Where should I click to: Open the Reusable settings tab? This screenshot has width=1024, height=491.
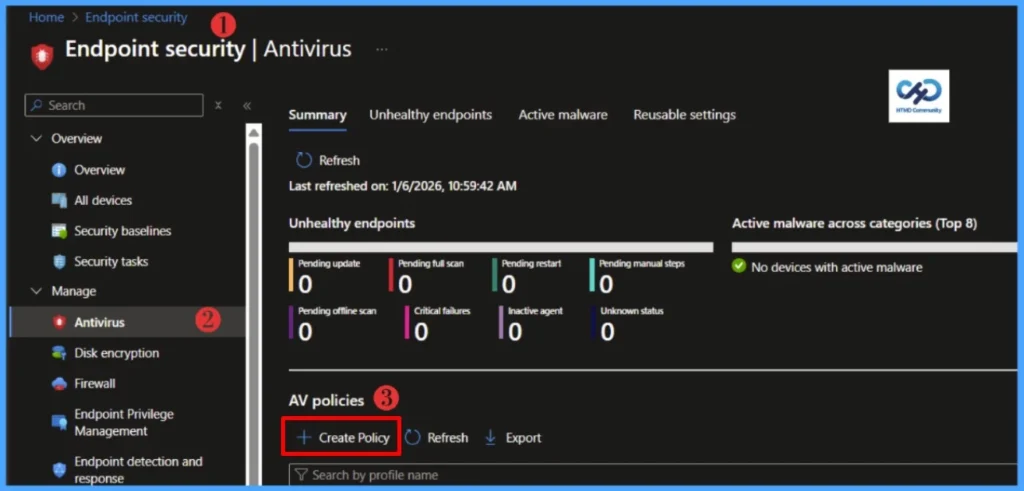[684, 115]
